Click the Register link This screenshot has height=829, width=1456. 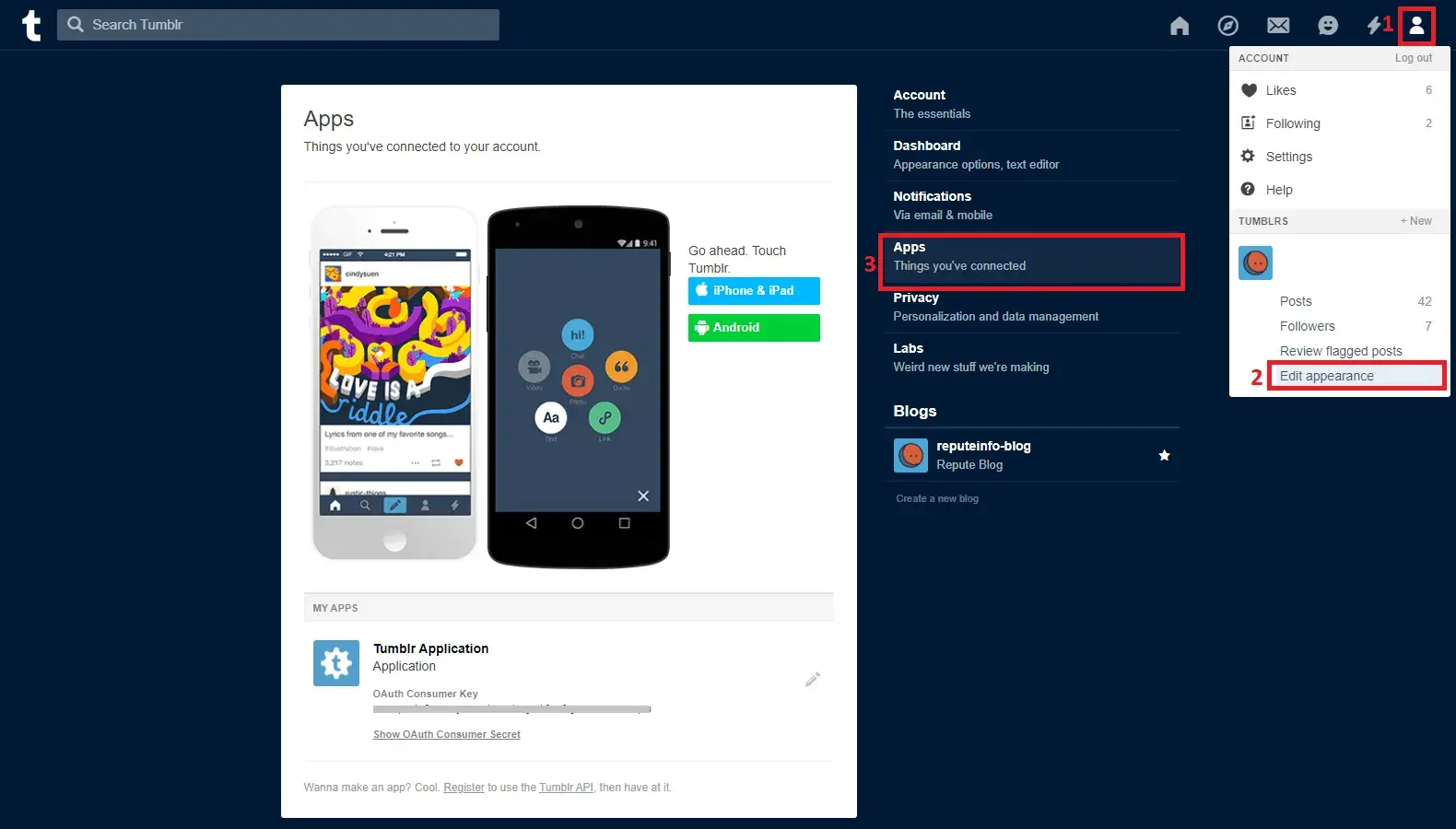[464, 788]
